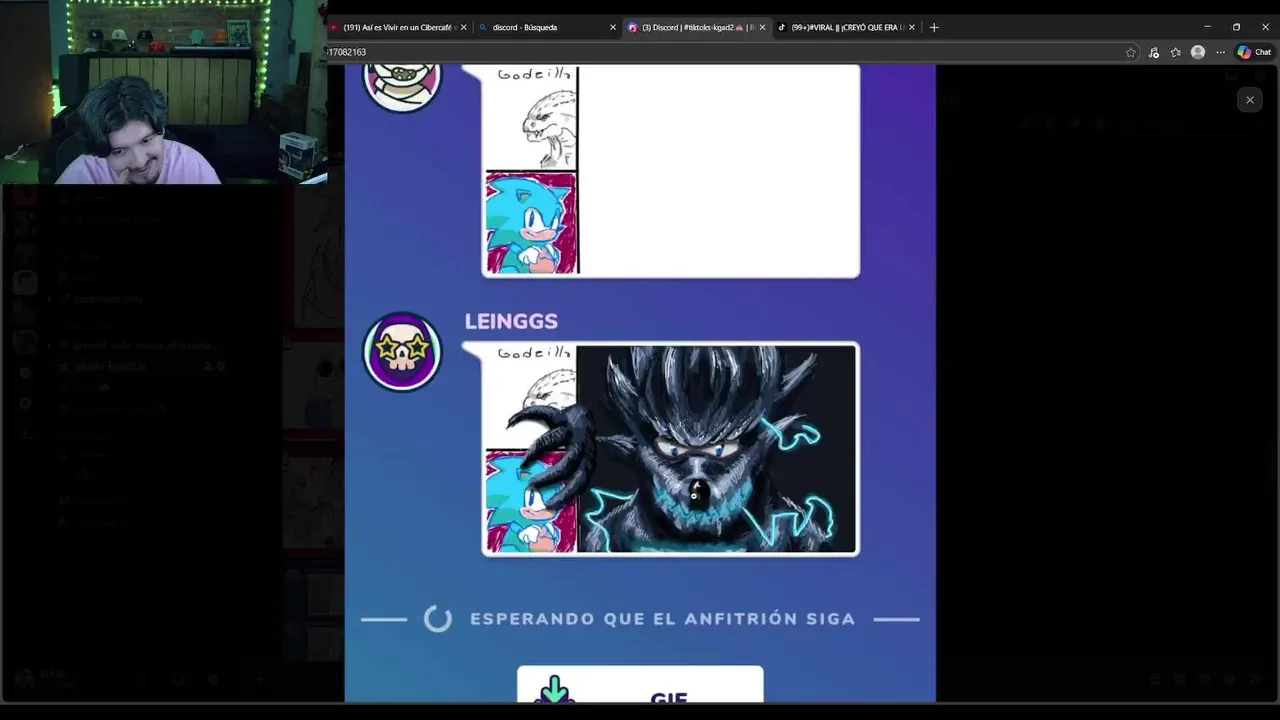Click the loading spinner beside ESPERANDO
Screen dimensions: 1280x720
tap(438, 619)
